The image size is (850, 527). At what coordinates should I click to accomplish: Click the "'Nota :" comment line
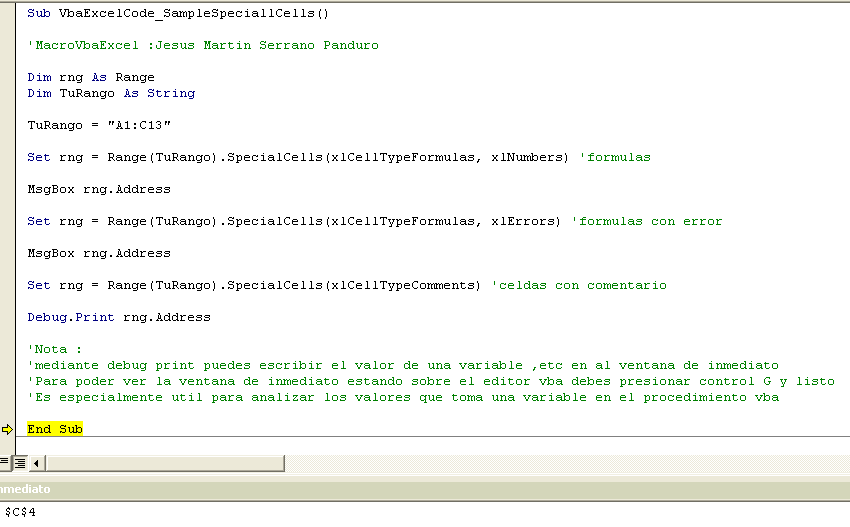pyautogui.click(x=54, y=349)
